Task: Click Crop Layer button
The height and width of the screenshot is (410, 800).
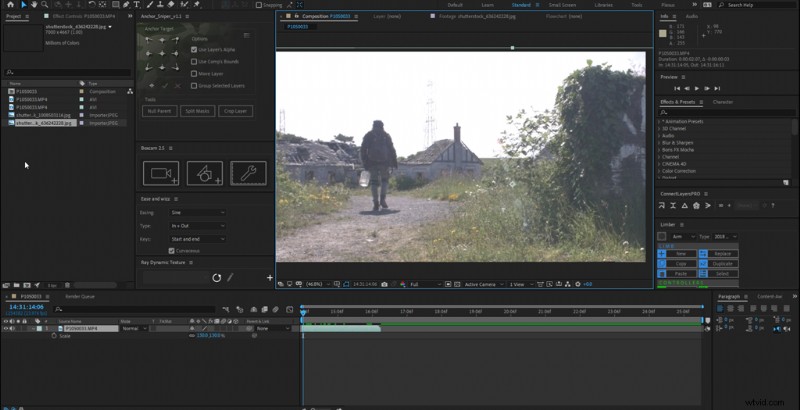Action: pos(236,111)
